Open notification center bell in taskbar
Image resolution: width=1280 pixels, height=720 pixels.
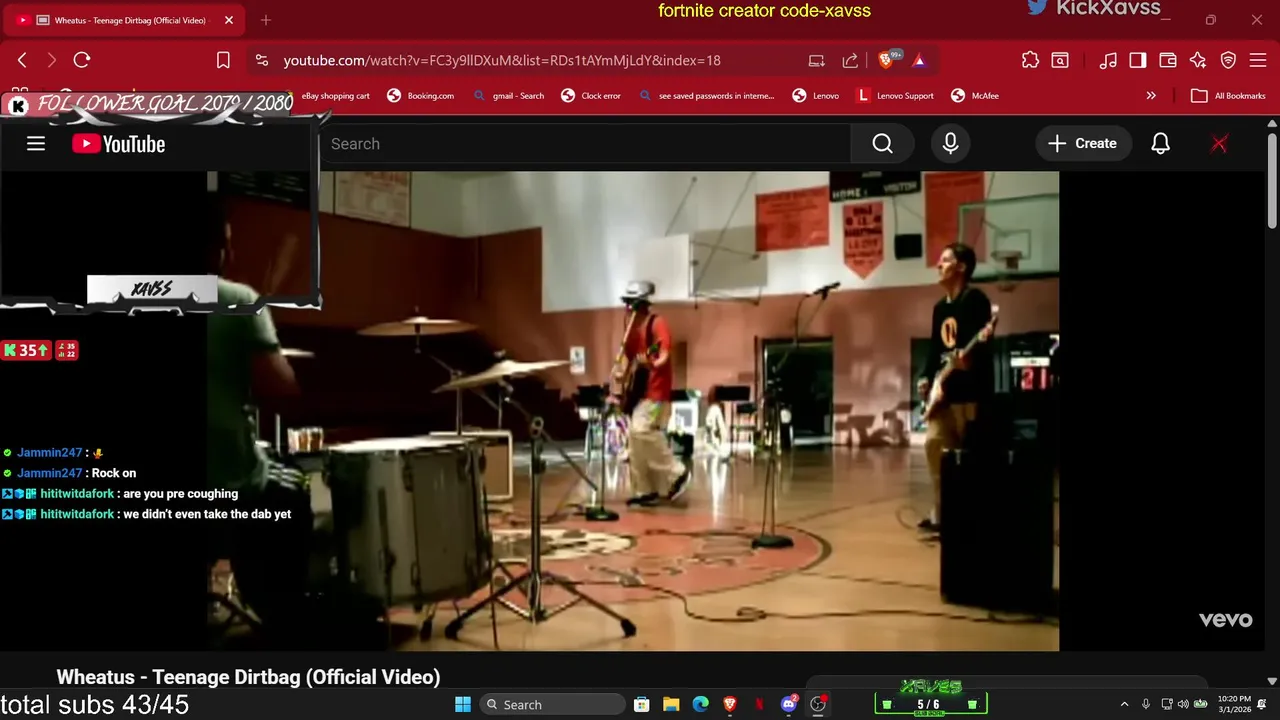(x=1261, y=704)
